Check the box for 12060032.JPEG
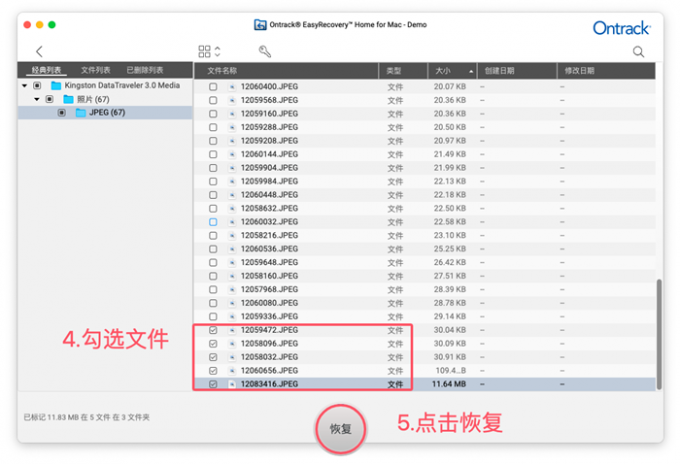The image size is (680, 464). click(x=213, y=222)
